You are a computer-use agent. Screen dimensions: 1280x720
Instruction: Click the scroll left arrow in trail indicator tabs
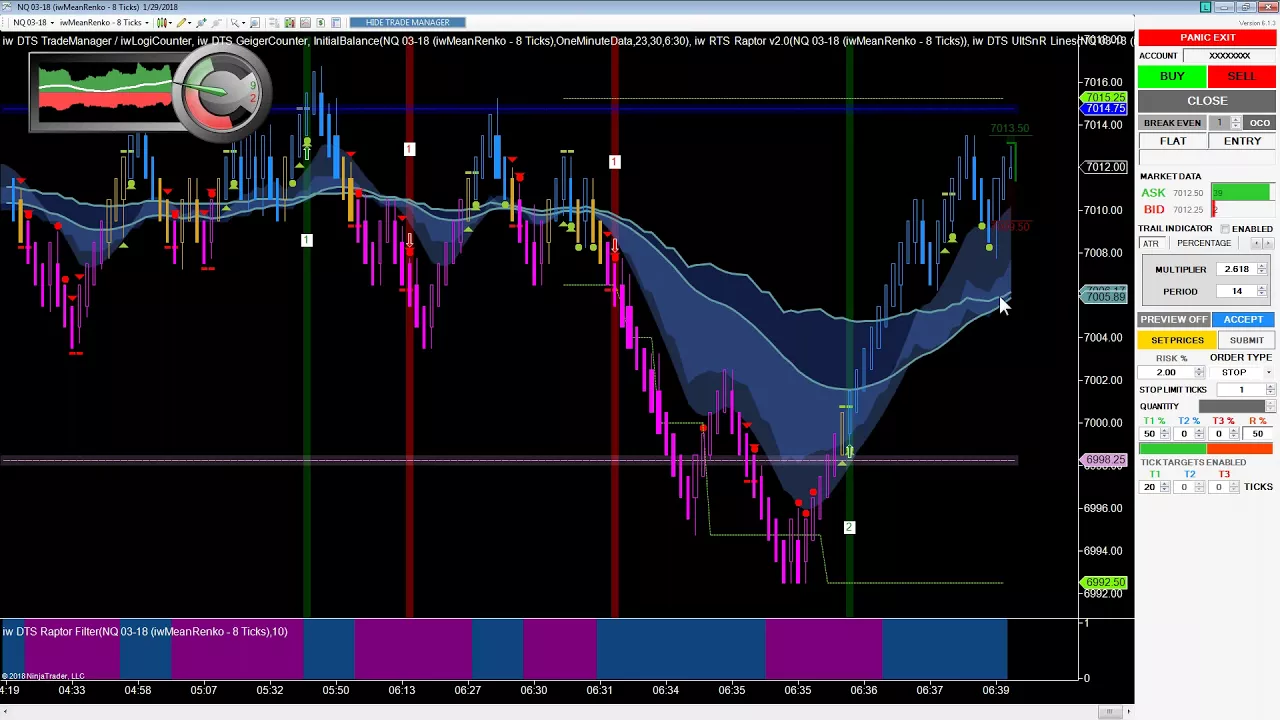tap(1256, 243)
